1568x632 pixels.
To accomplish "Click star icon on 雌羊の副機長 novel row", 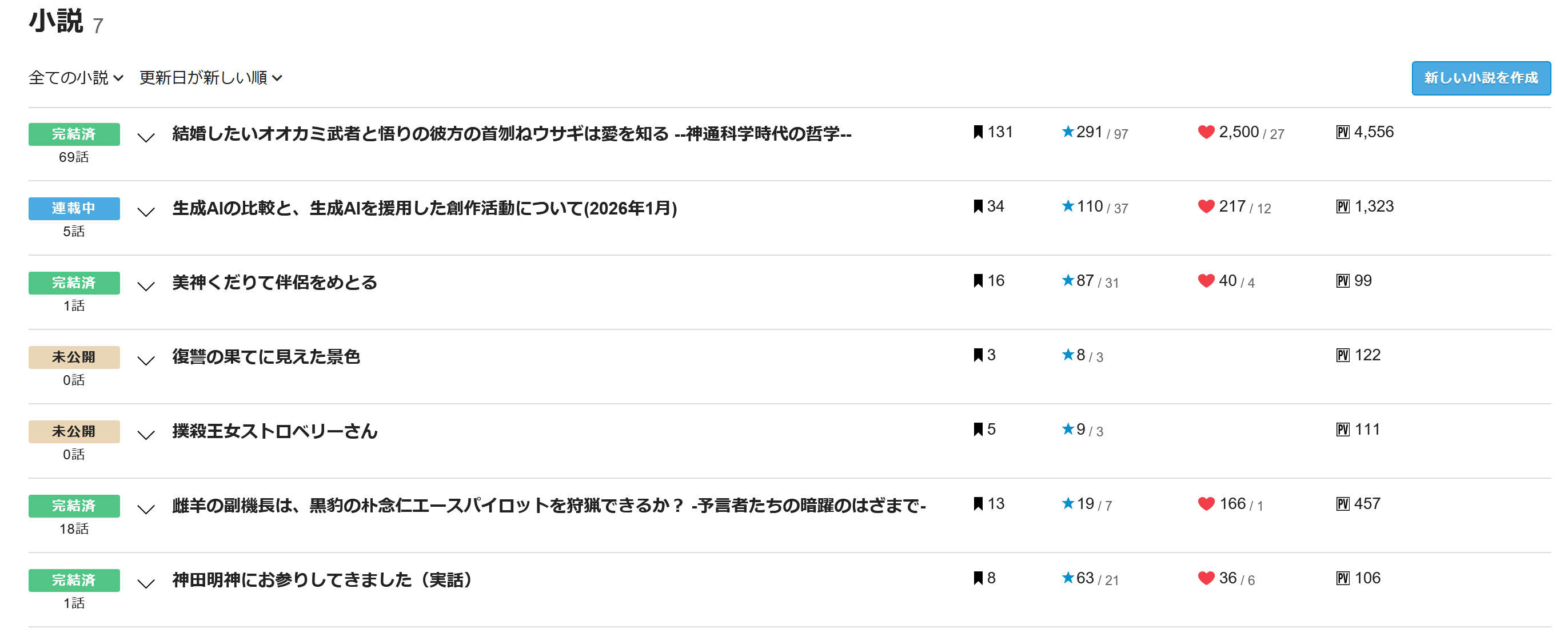I will pos(1068,503).
